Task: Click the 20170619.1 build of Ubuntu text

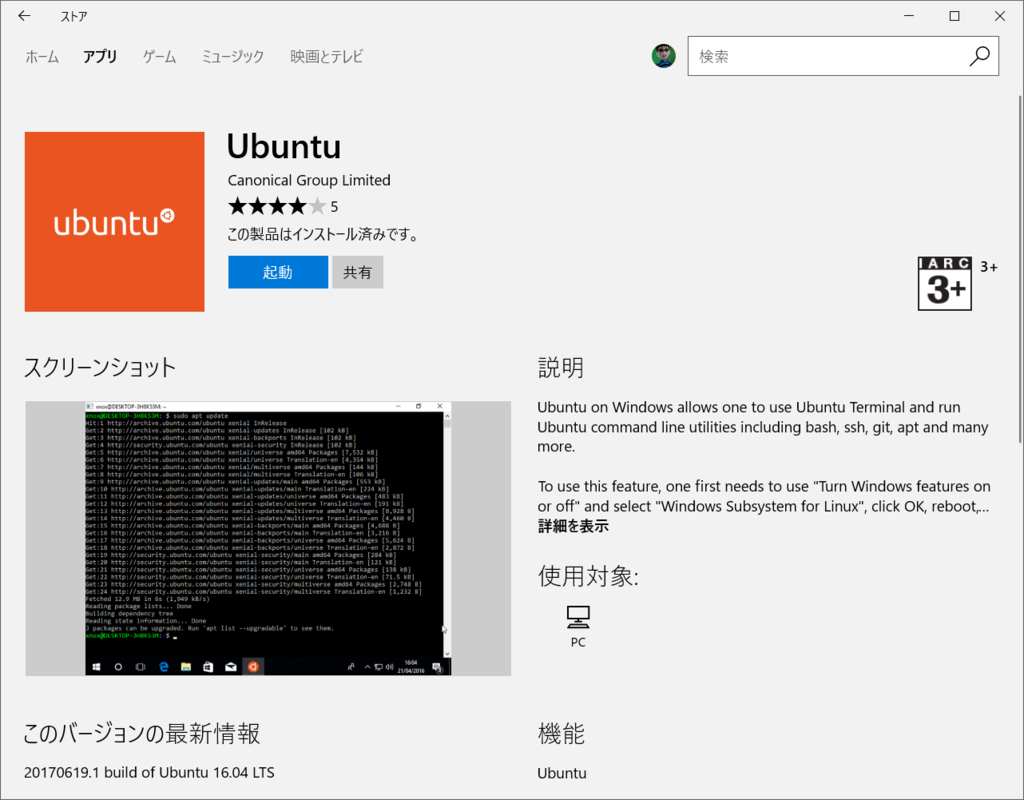Action: pyautogui.click(x=149, y=772)
